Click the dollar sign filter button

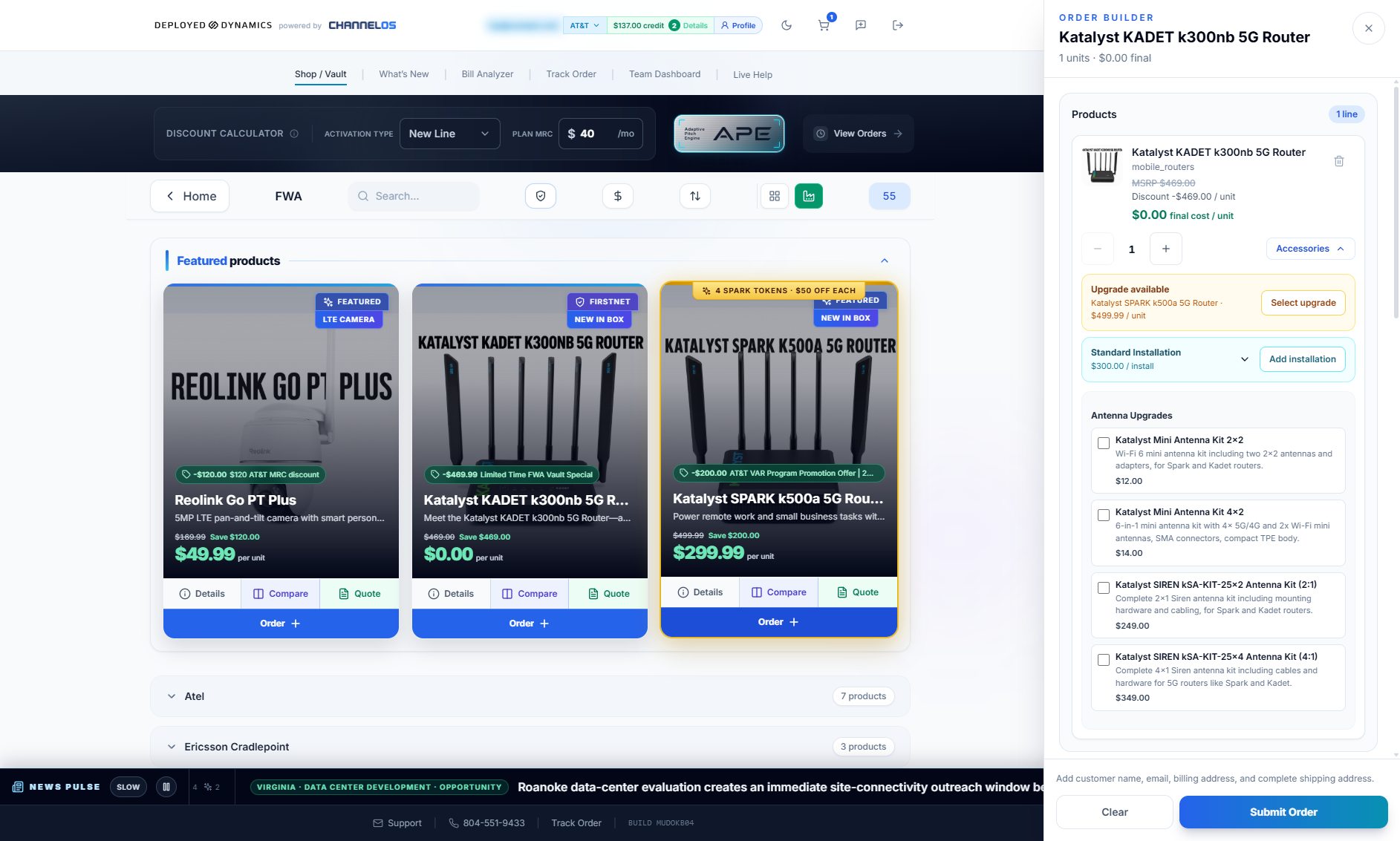[618, 196]
